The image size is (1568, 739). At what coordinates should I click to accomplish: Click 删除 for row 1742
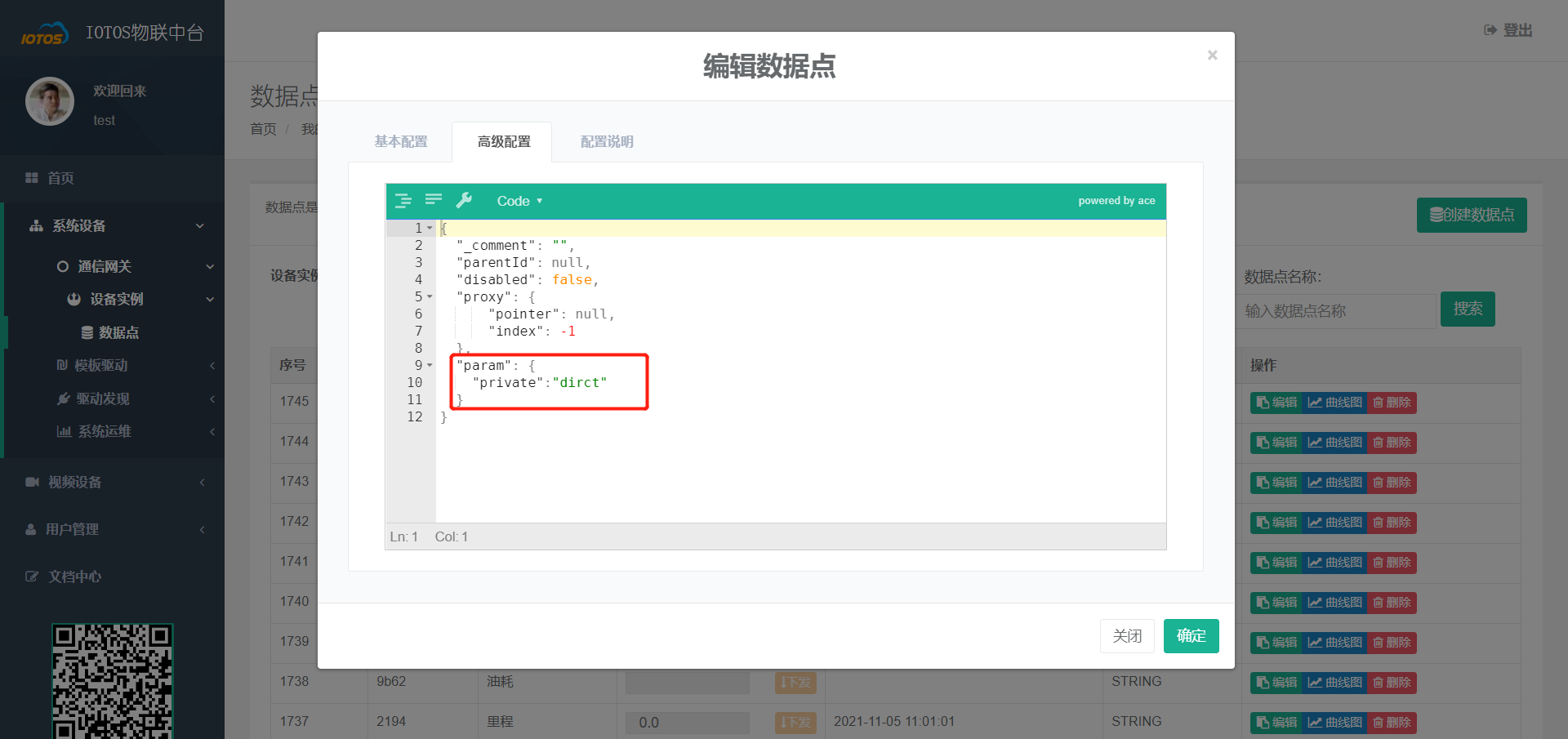(1392, 523)
